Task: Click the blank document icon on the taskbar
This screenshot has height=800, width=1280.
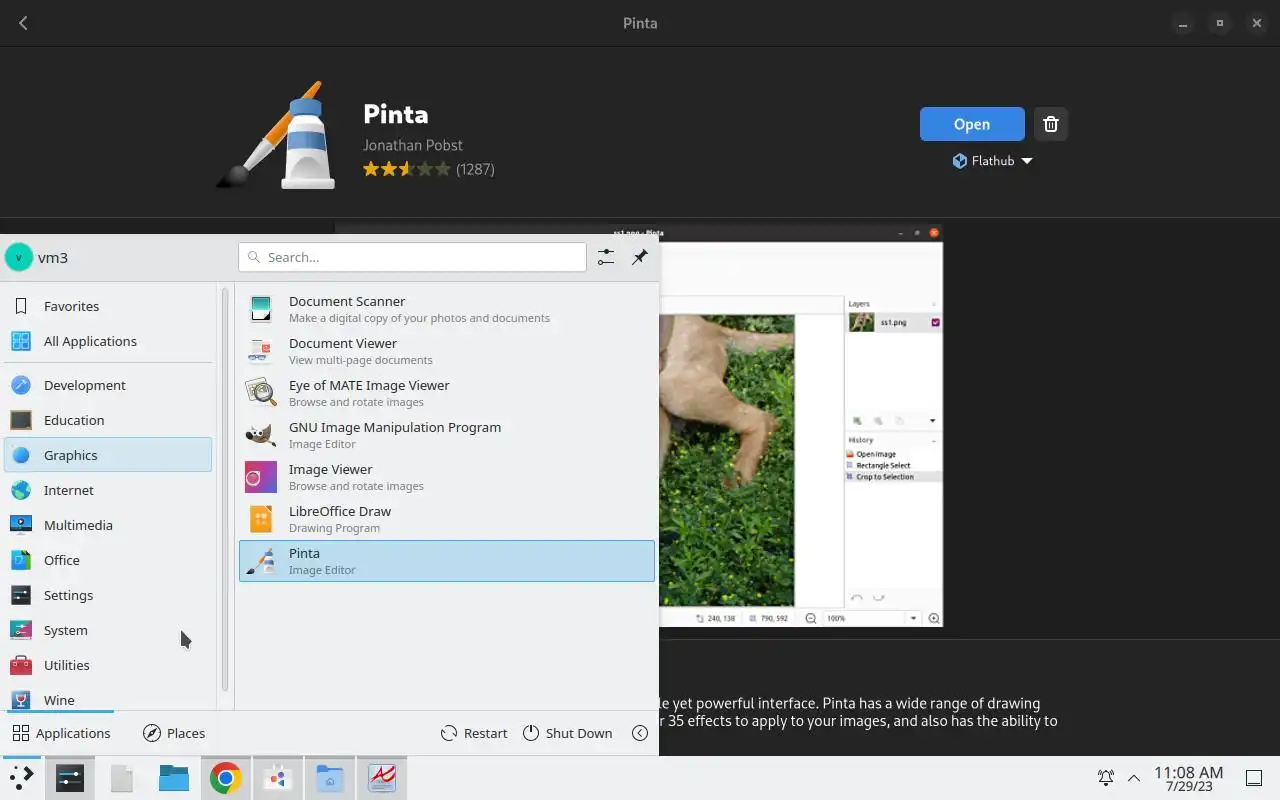Action: pyautogui.click(x=122, y=778)
